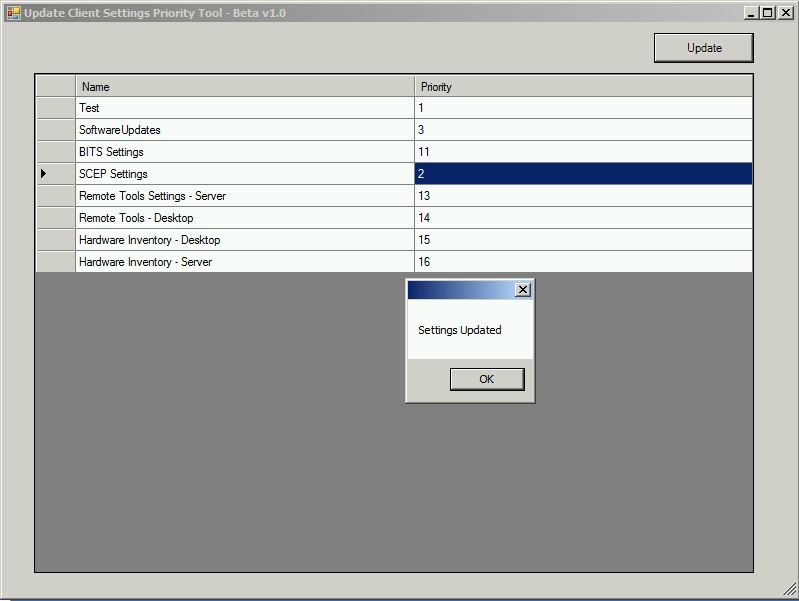This screenshot has height=601, width=799.
Task: Click the Update button
Action: [x=703, y=48]
